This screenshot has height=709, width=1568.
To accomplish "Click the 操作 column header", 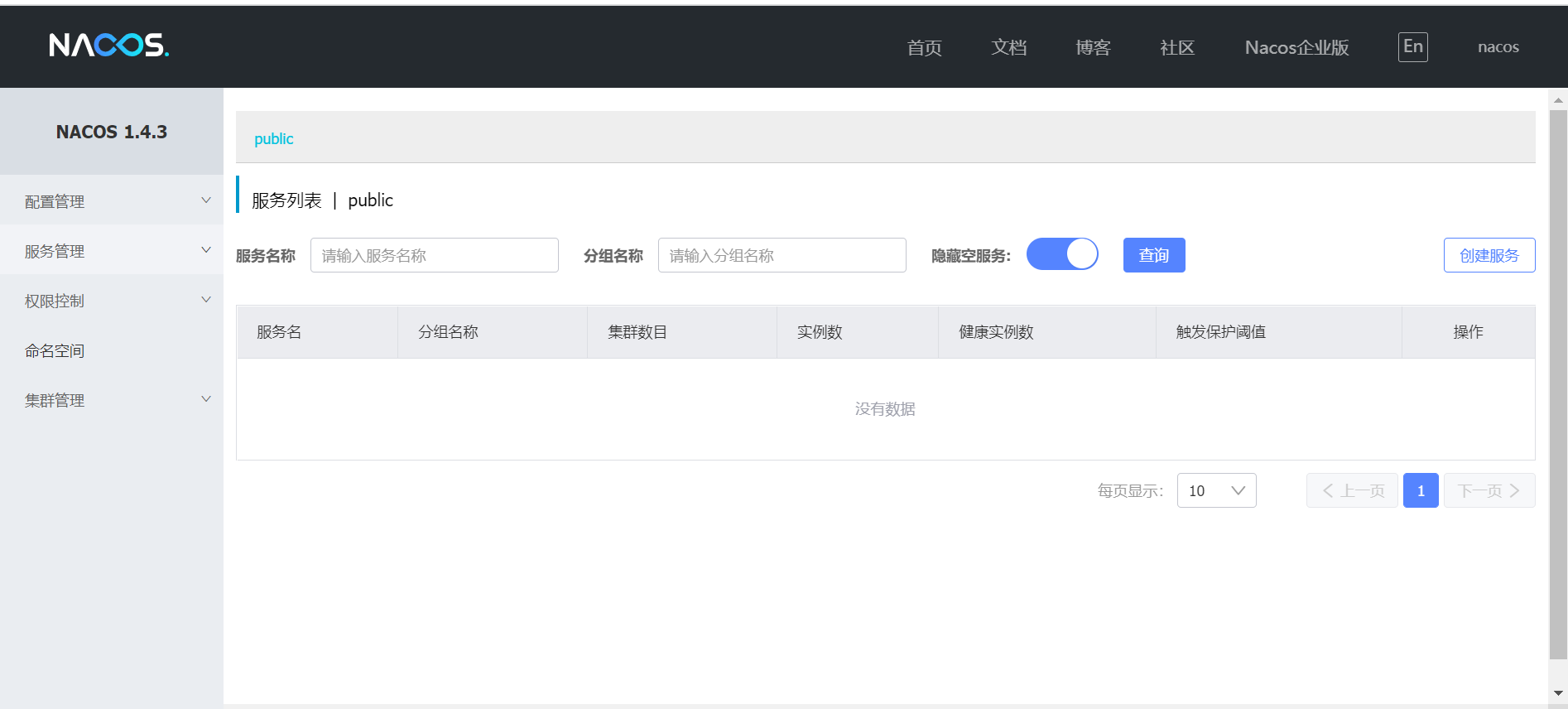I will [1468, 332].
